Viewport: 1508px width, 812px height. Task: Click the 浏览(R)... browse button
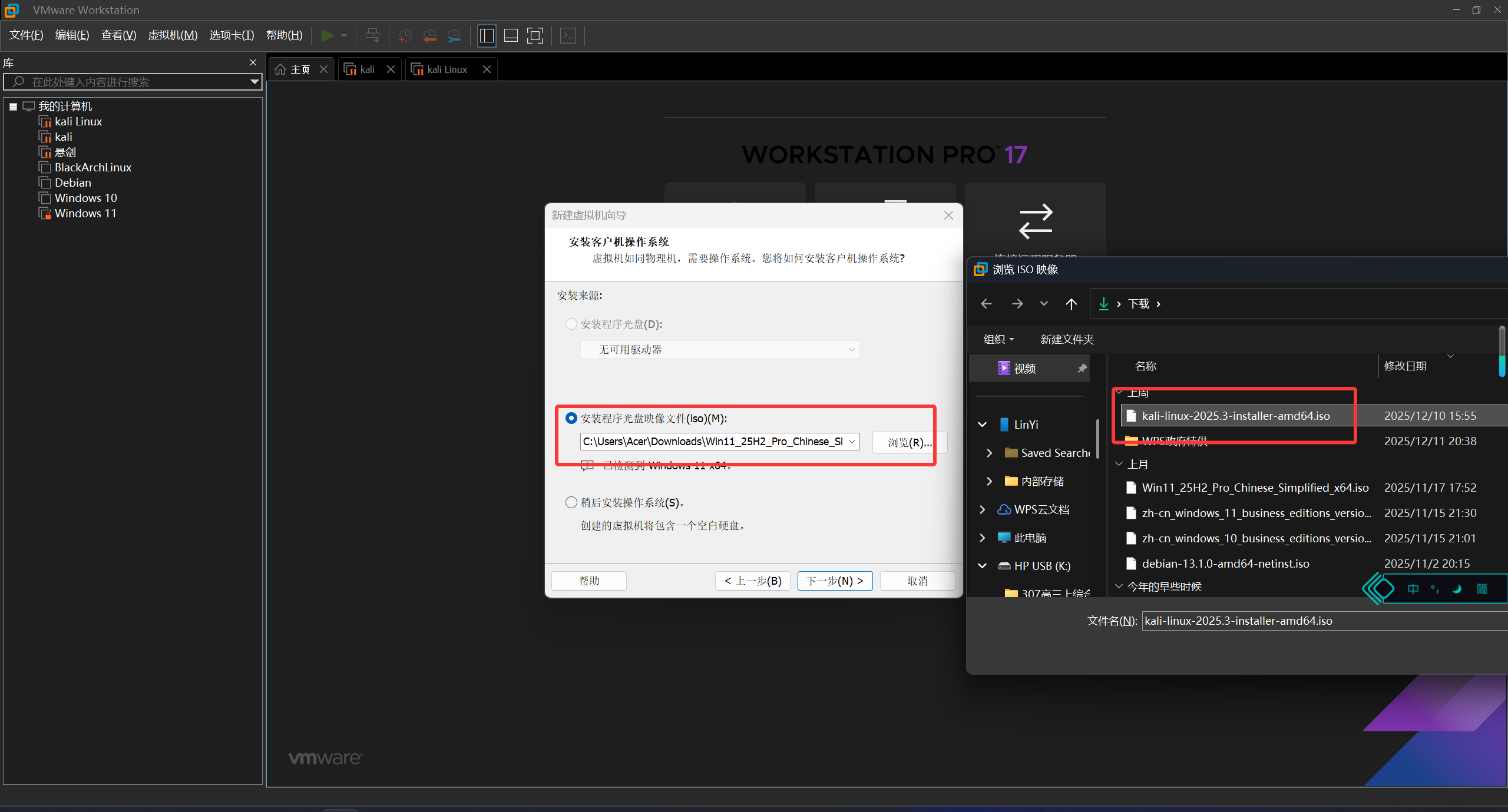(x=909, y=442)
